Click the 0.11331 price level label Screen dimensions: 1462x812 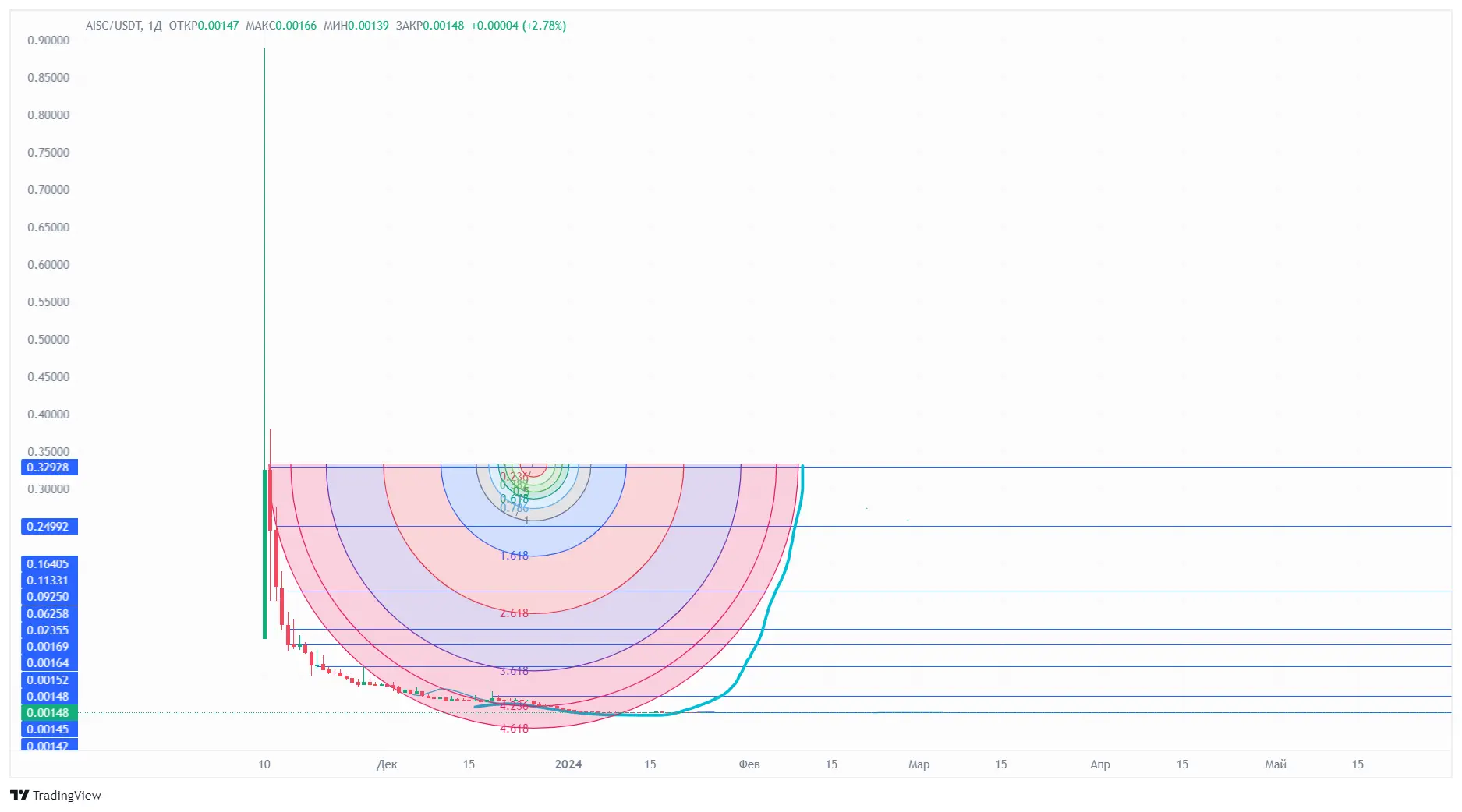49,581
